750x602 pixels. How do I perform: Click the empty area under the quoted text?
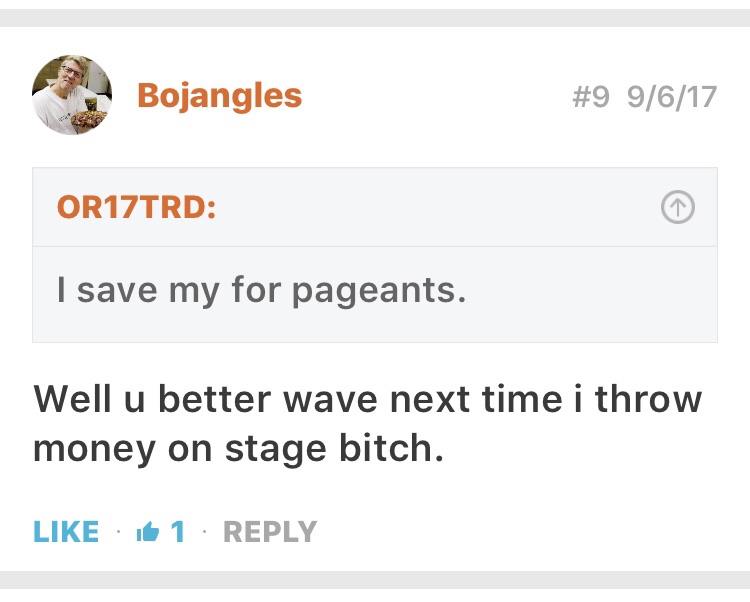pos(375,326)
